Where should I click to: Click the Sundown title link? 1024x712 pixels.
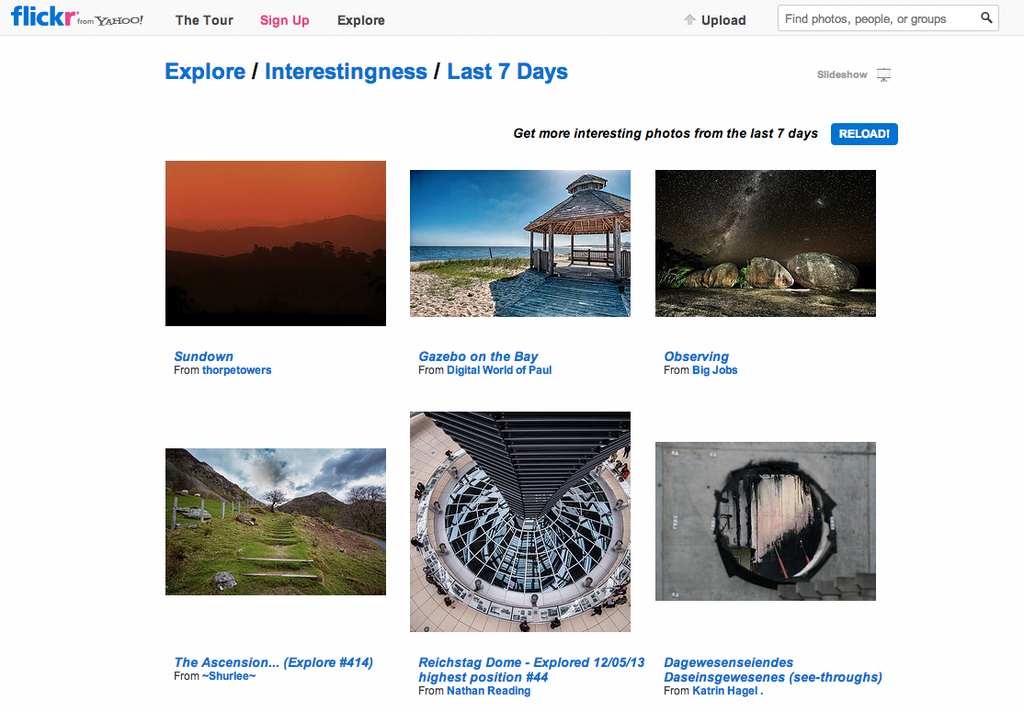[204, 357]
